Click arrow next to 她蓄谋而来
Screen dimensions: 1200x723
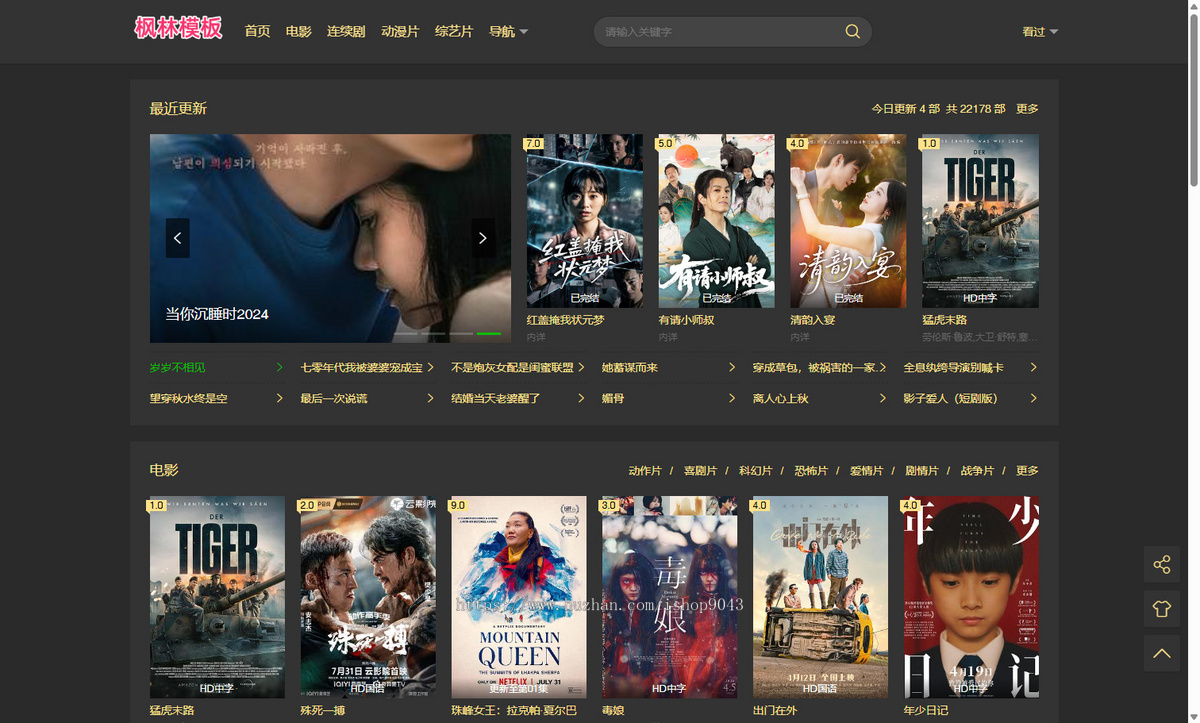[x=732, y=368]
